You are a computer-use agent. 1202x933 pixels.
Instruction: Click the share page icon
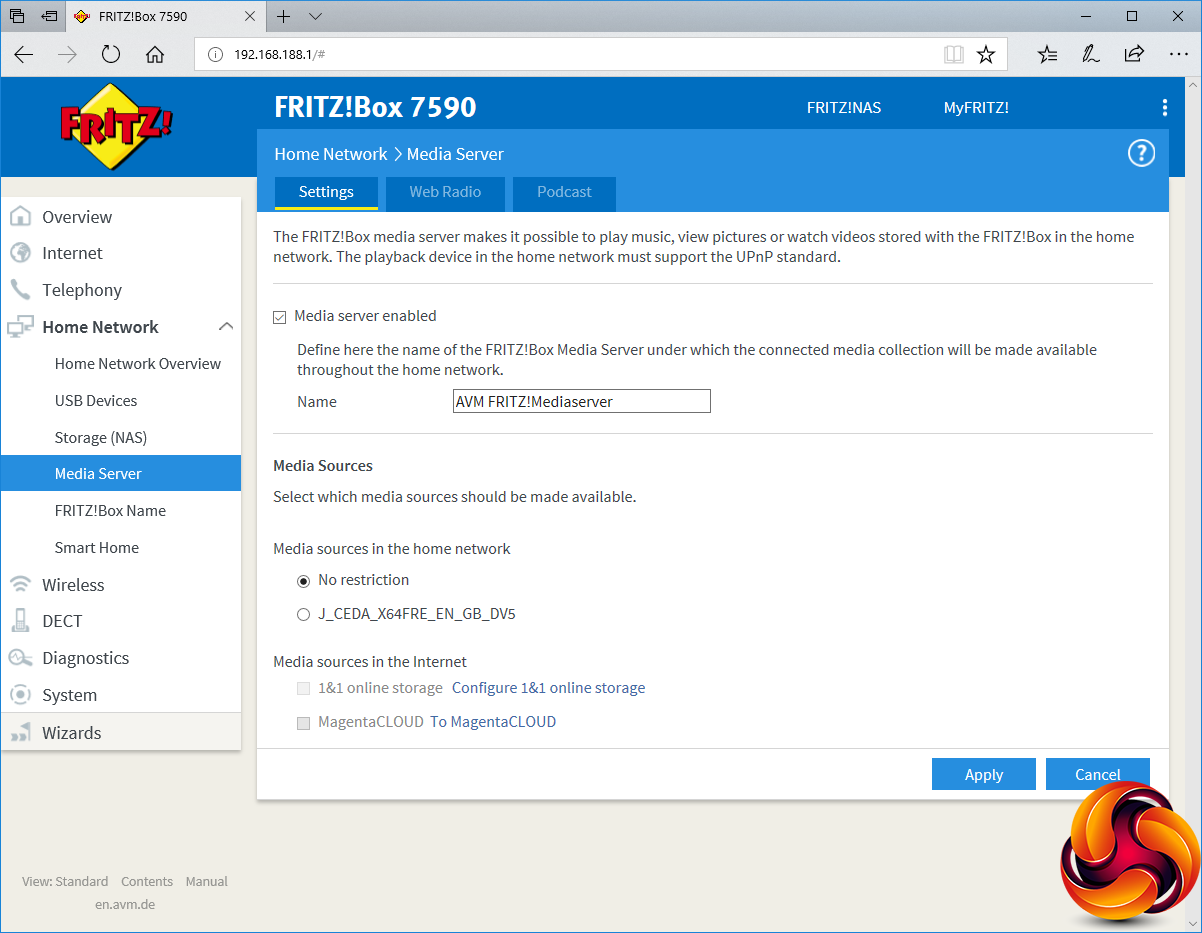(x=1134, y=54)
